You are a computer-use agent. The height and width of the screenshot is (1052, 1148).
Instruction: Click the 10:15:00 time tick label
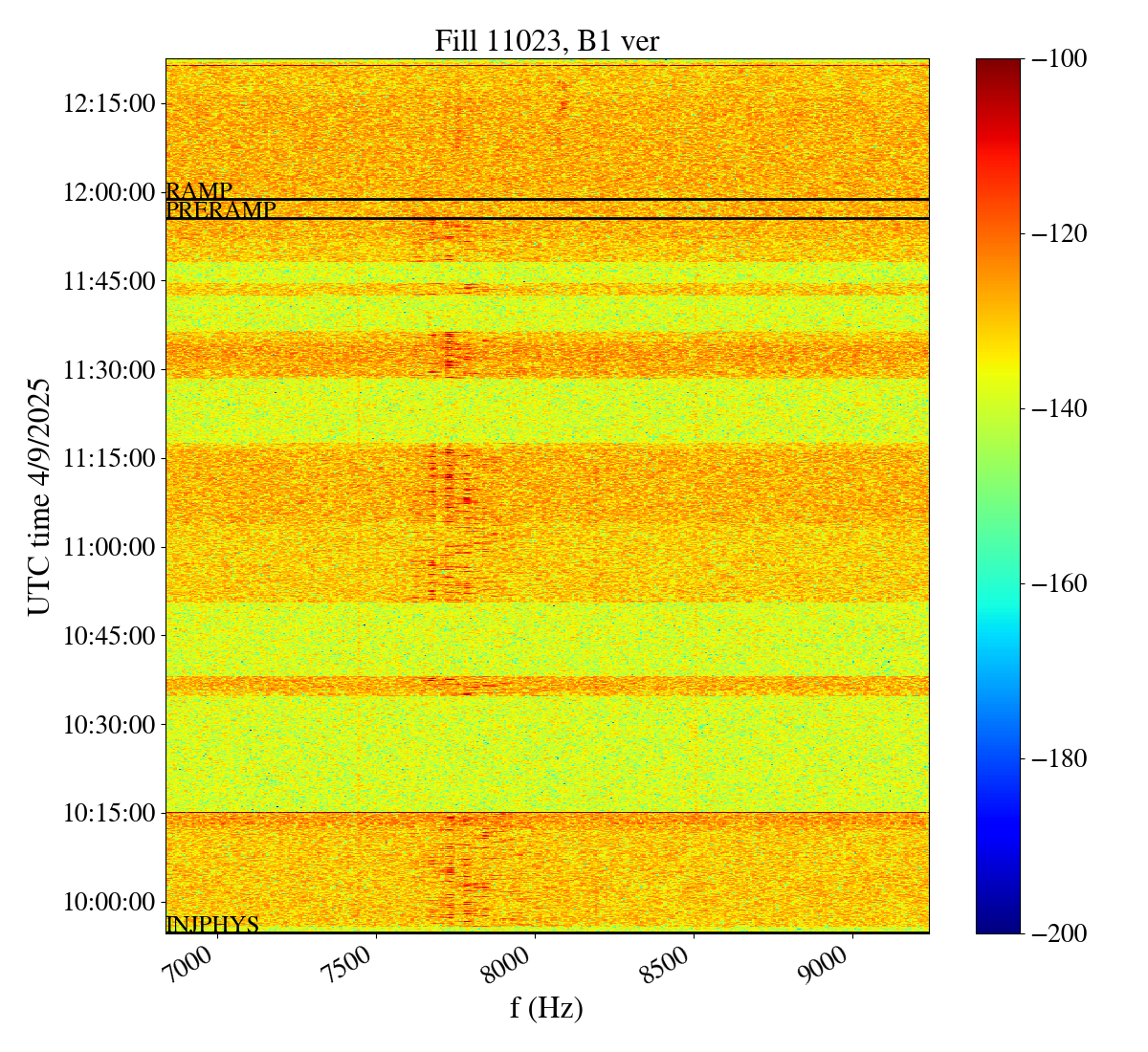click(108, 813)
